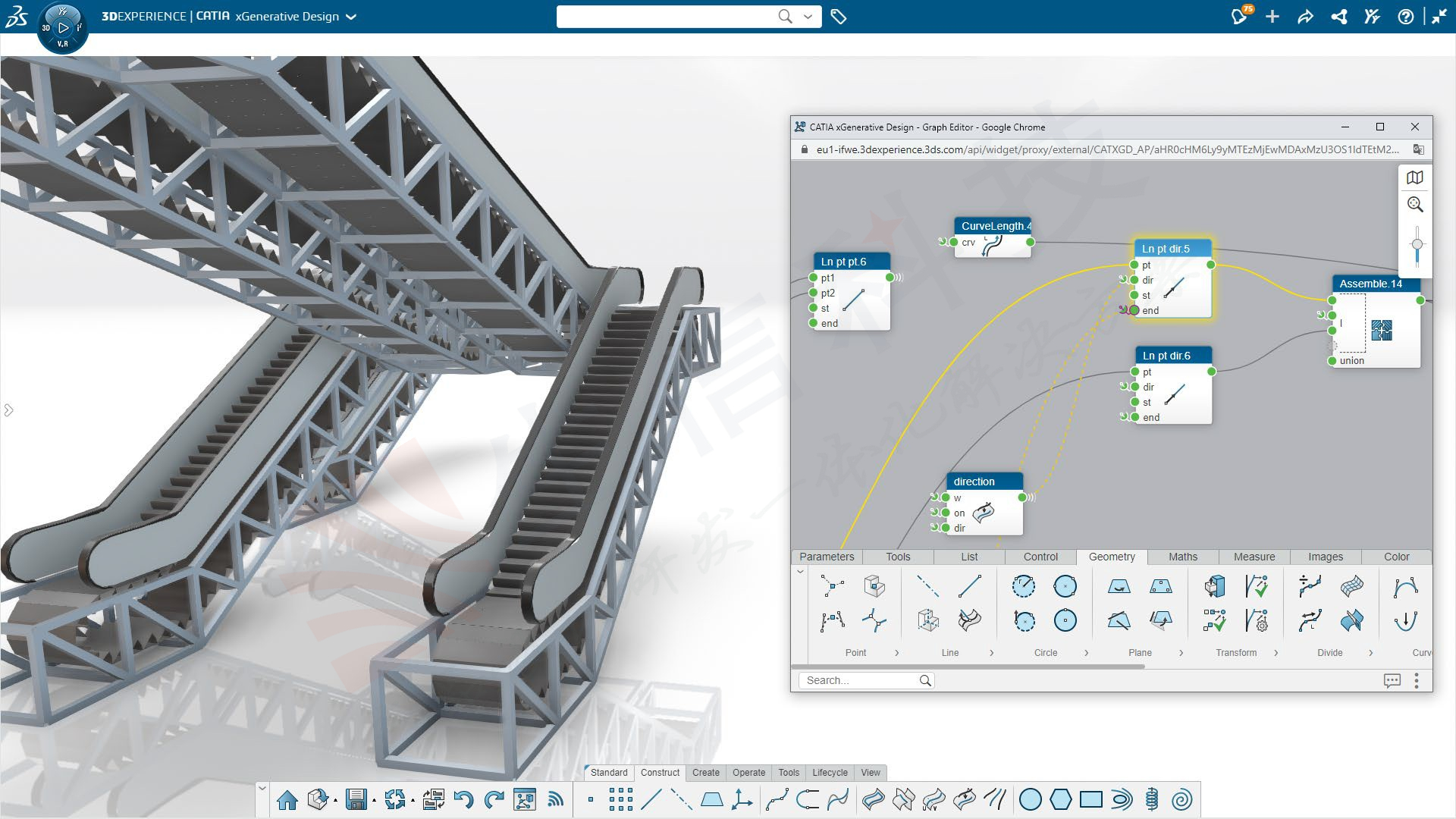Open the Images palette tab

[1325, 557]
